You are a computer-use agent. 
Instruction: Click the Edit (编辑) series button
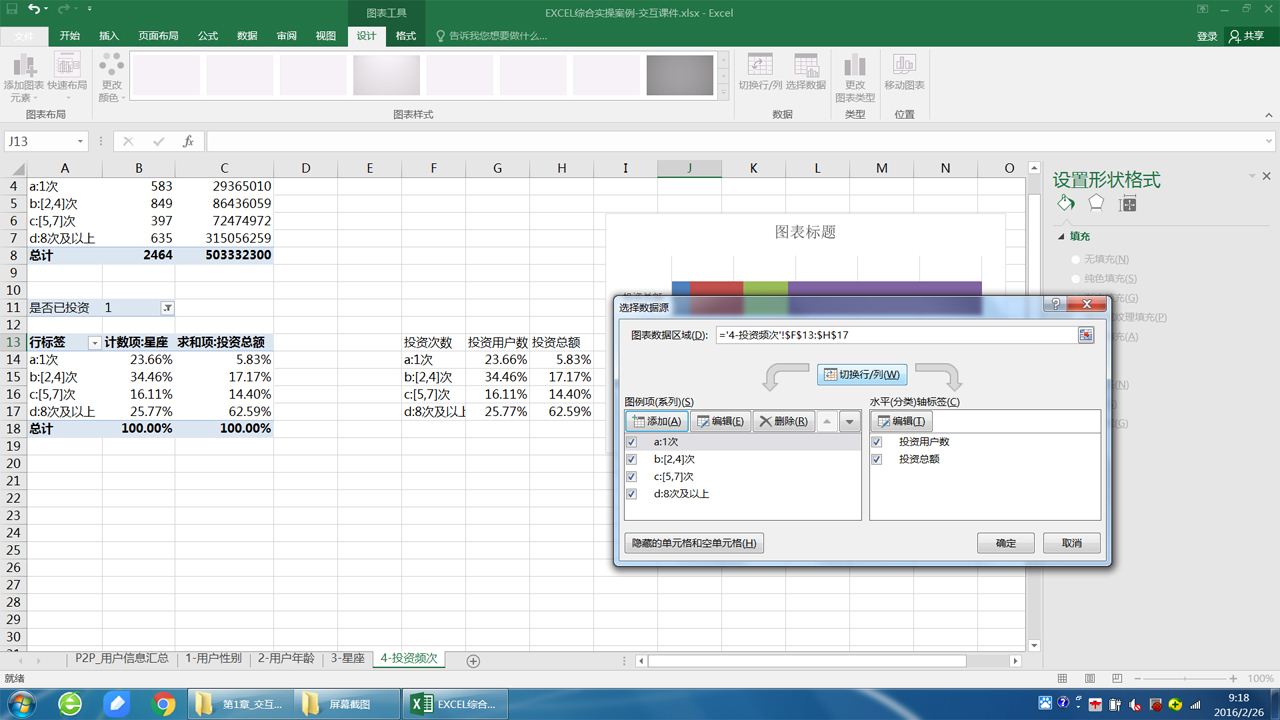(x=720, y=422)
